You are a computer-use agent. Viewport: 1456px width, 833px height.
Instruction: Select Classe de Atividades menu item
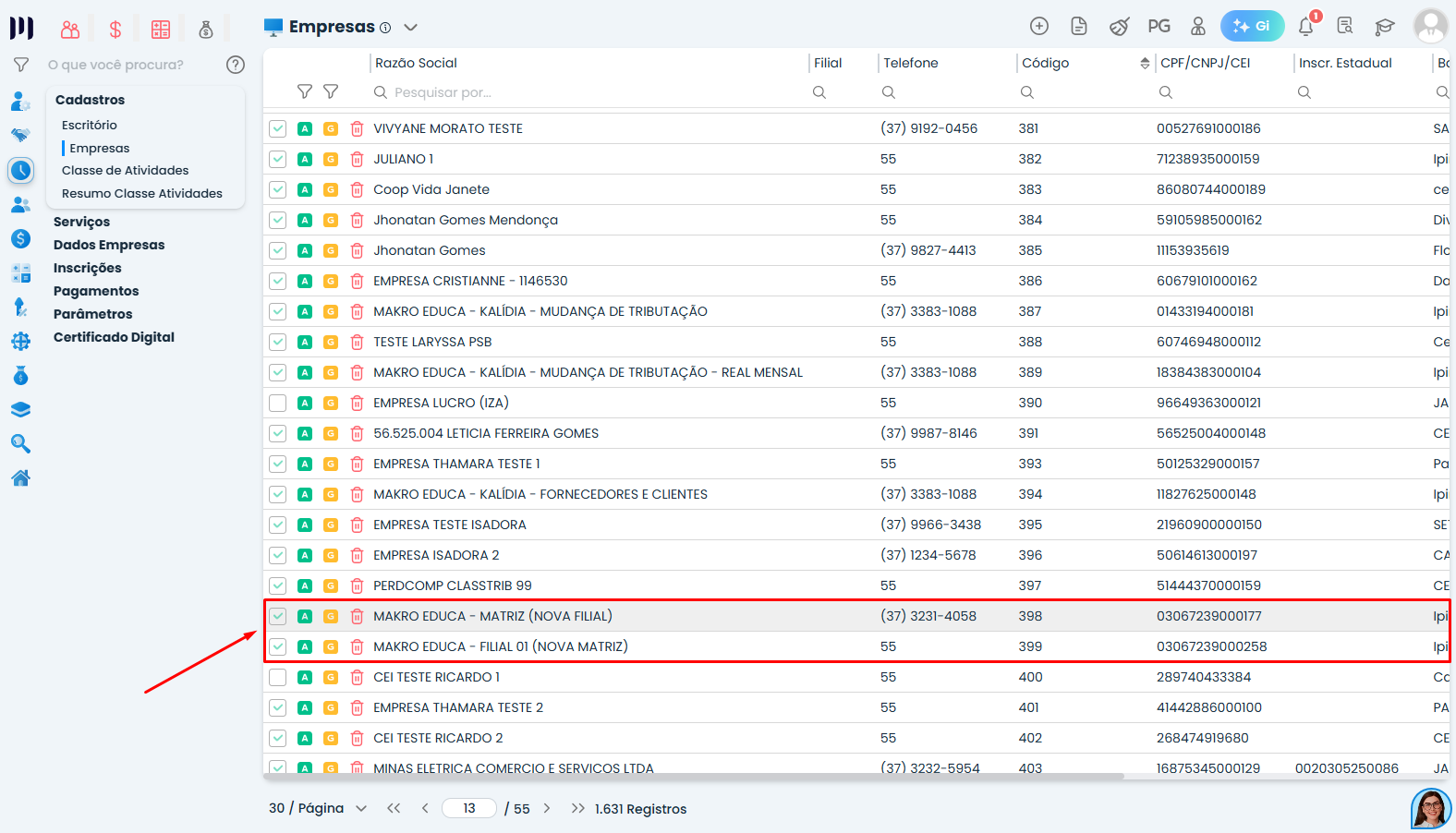point(125,170)
